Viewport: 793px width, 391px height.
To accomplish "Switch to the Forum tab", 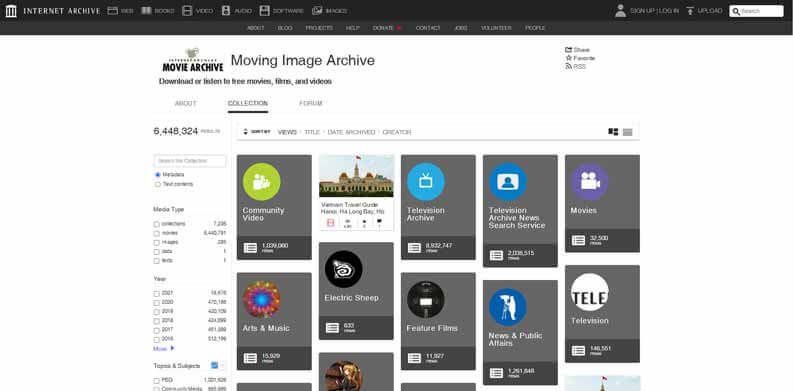I will point(311,103).
